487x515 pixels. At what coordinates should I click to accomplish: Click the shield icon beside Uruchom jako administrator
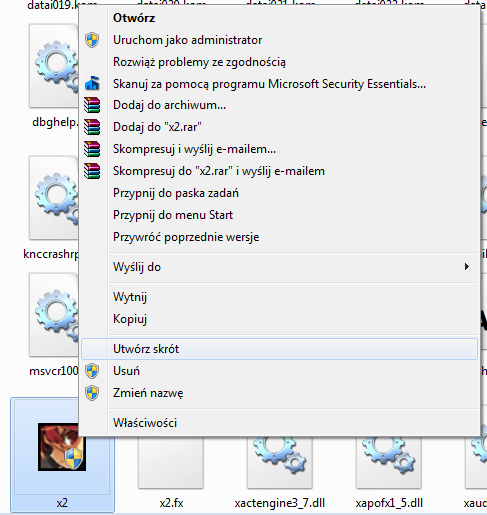tap(92, 40)
